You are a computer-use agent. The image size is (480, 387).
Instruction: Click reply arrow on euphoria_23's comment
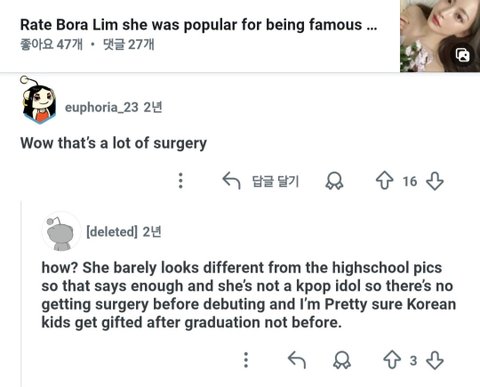[x=231, y=181]
